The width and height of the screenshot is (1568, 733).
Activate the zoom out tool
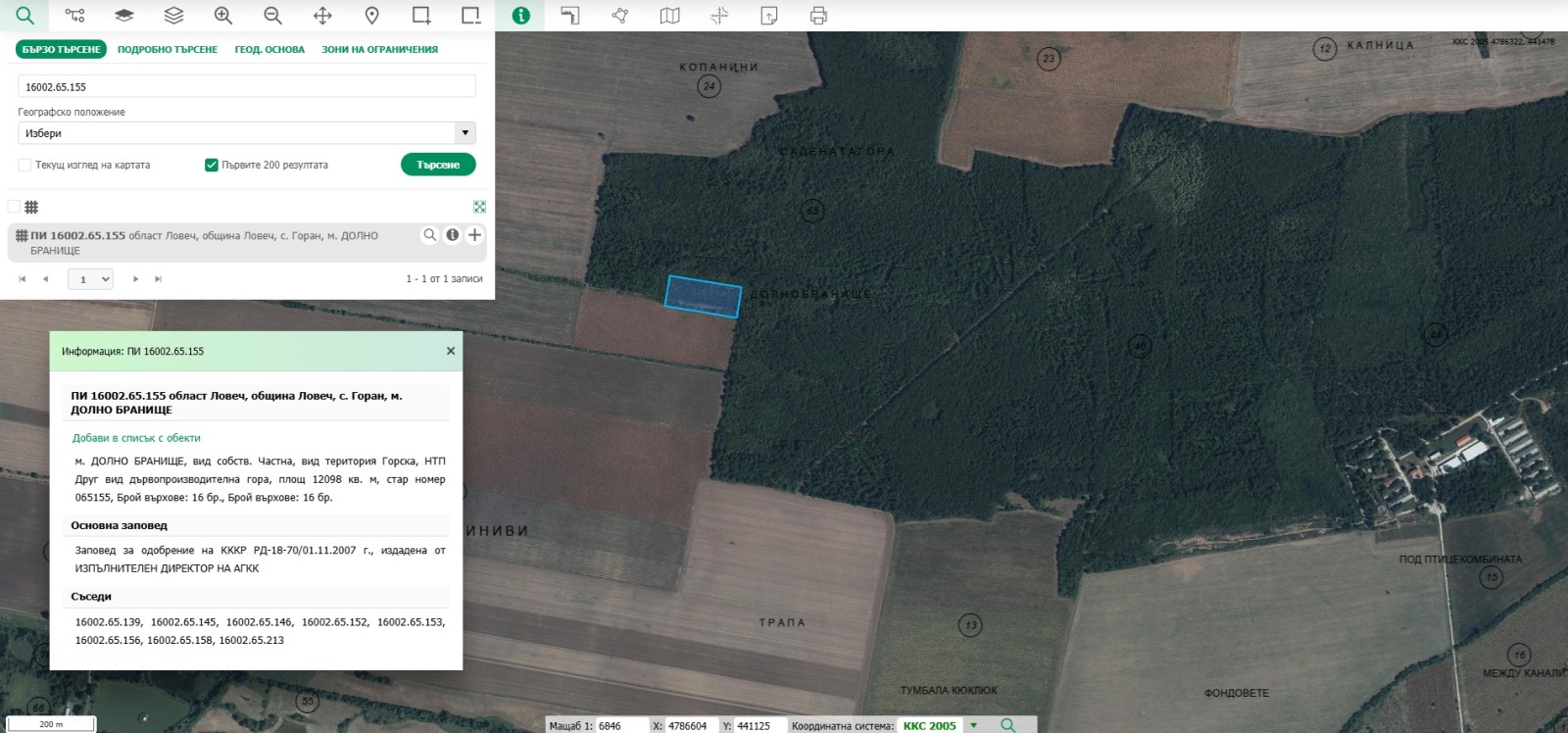(272, 16)
